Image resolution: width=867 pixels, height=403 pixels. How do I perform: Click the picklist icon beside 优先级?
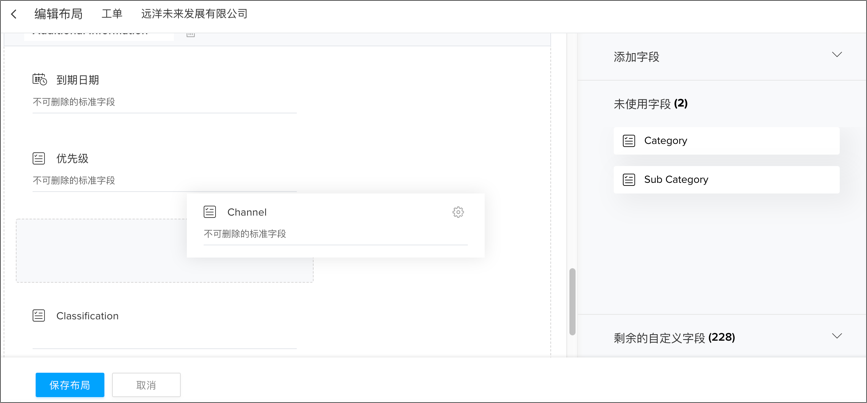click(x=39, y=159)
